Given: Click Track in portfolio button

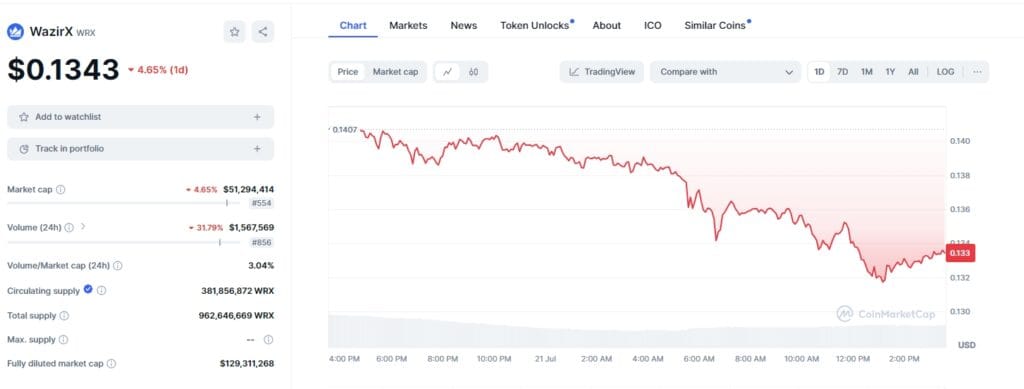Looking at the screenshot, I should (x=140, y=149).
